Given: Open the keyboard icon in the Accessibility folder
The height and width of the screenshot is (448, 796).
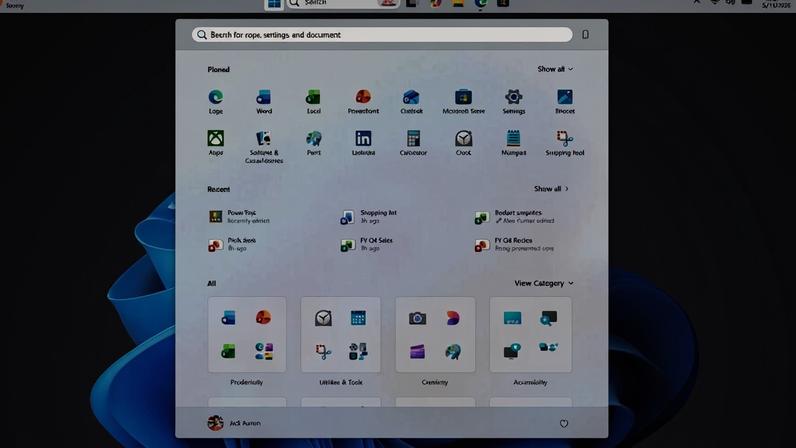Looking at the screenshot, I should (512, 318).
